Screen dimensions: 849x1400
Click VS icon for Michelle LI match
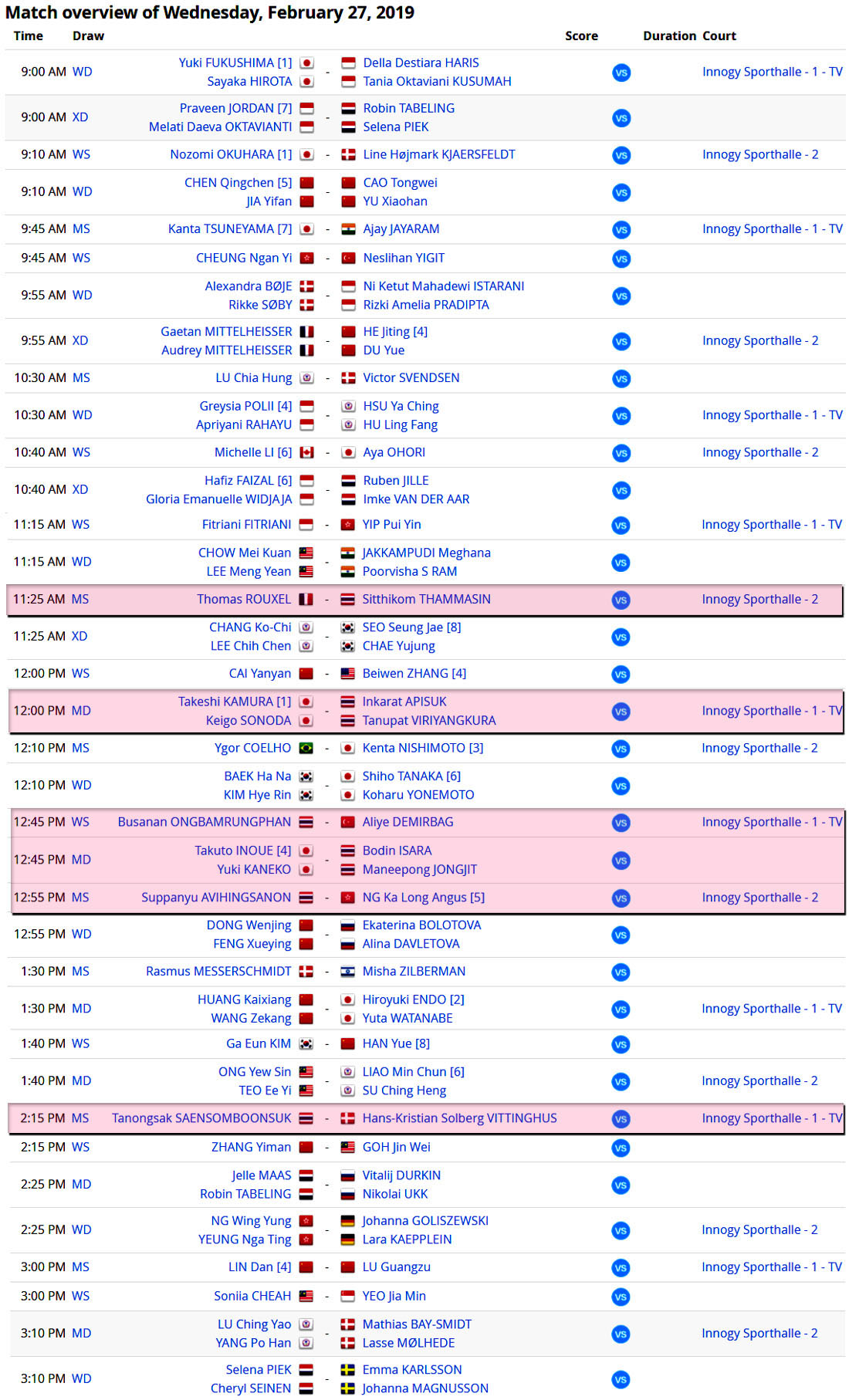[621, 453]
